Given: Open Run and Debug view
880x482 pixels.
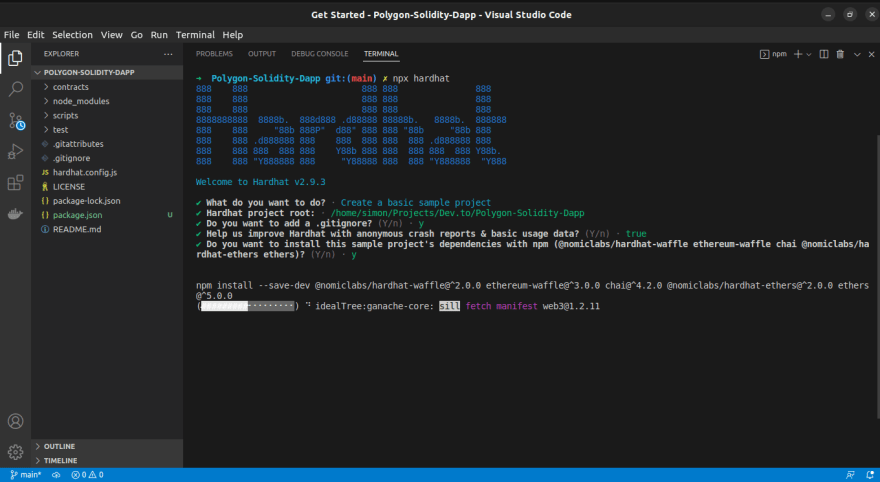Looking at the screenshot, I should (15, 152).
